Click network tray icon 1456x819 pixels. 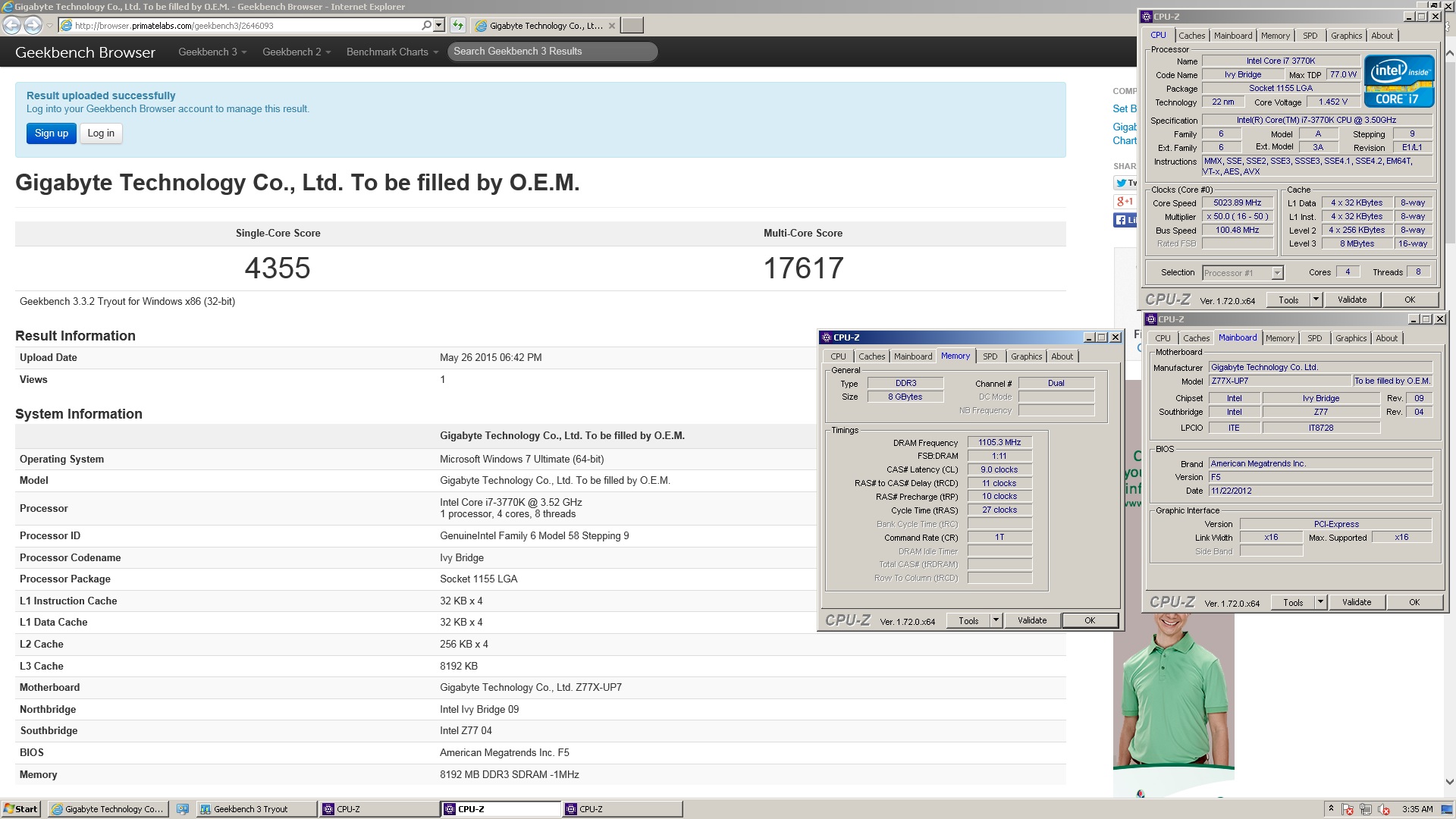point(1366,809)
